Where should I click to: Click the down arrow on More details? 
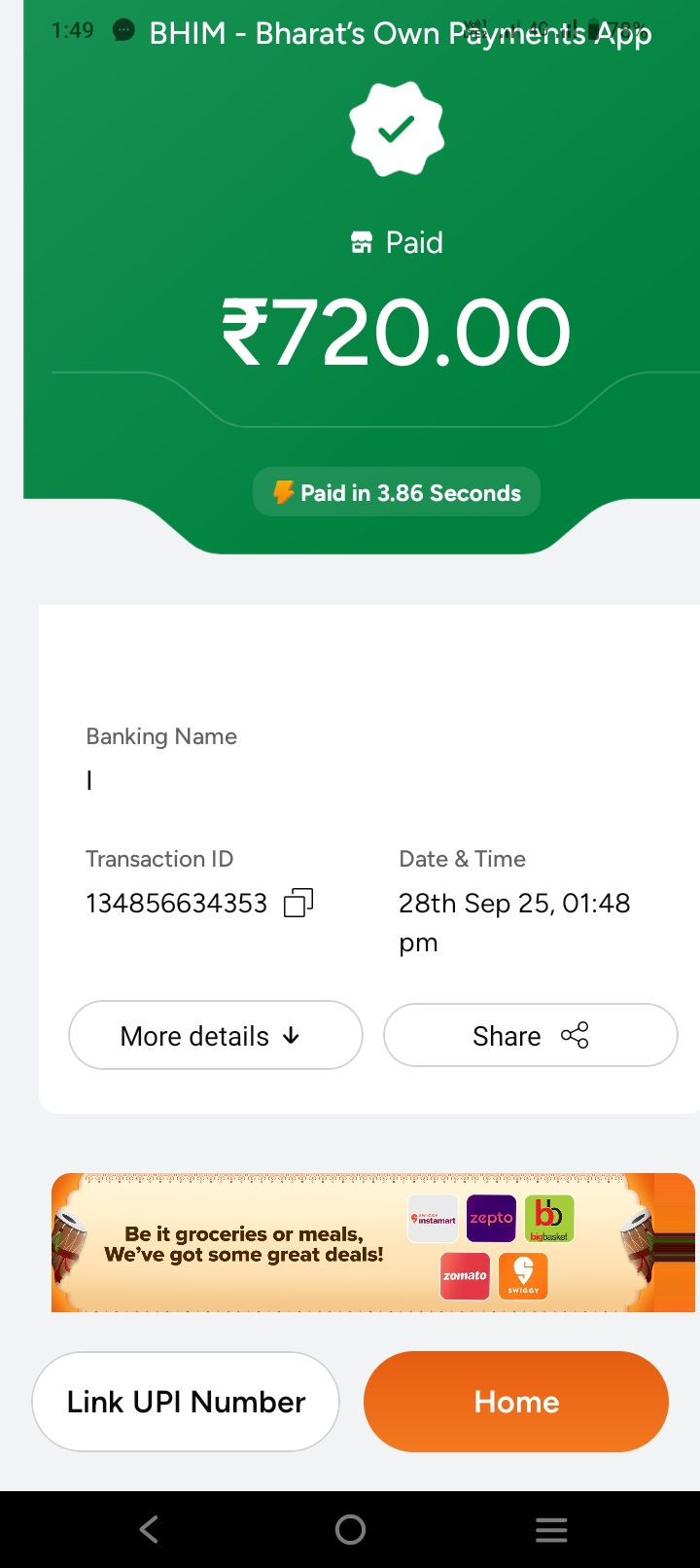coord(291,1036)
